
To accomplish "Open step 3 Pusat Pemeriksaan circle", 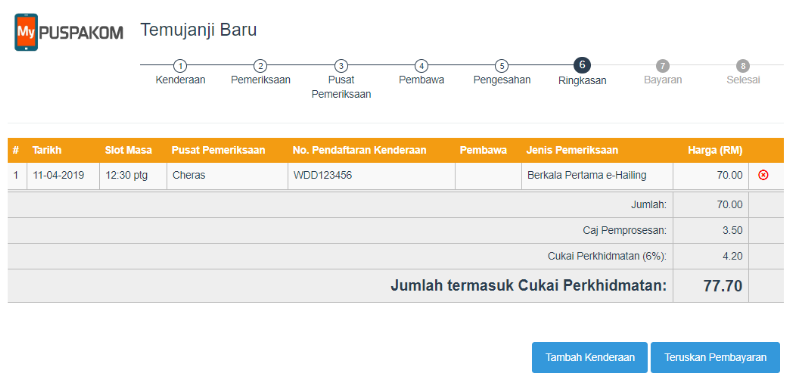I will point(341,66).
